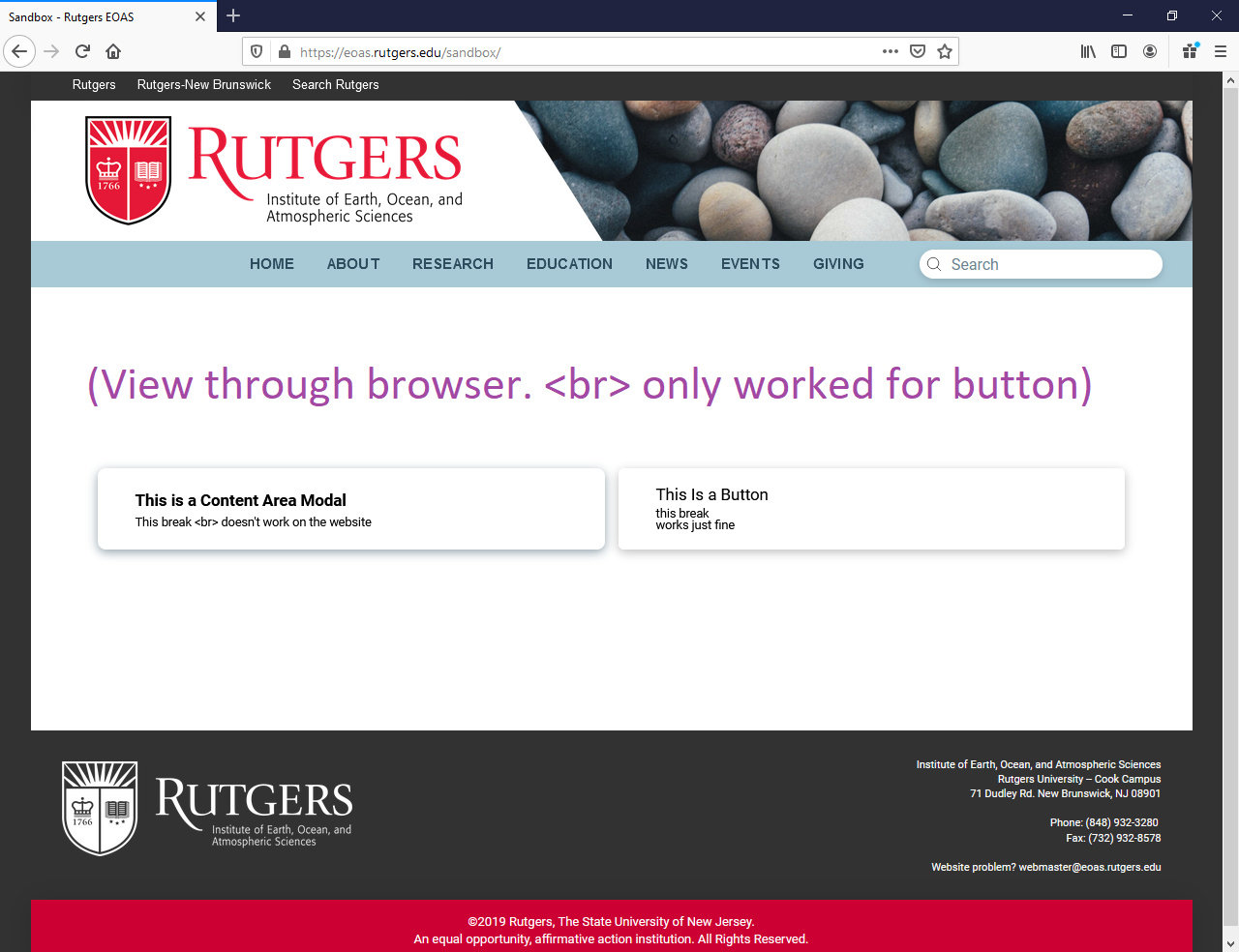1239x952 pixels.
Task: View site security padlock information
Action: click(x=285, y=51)
